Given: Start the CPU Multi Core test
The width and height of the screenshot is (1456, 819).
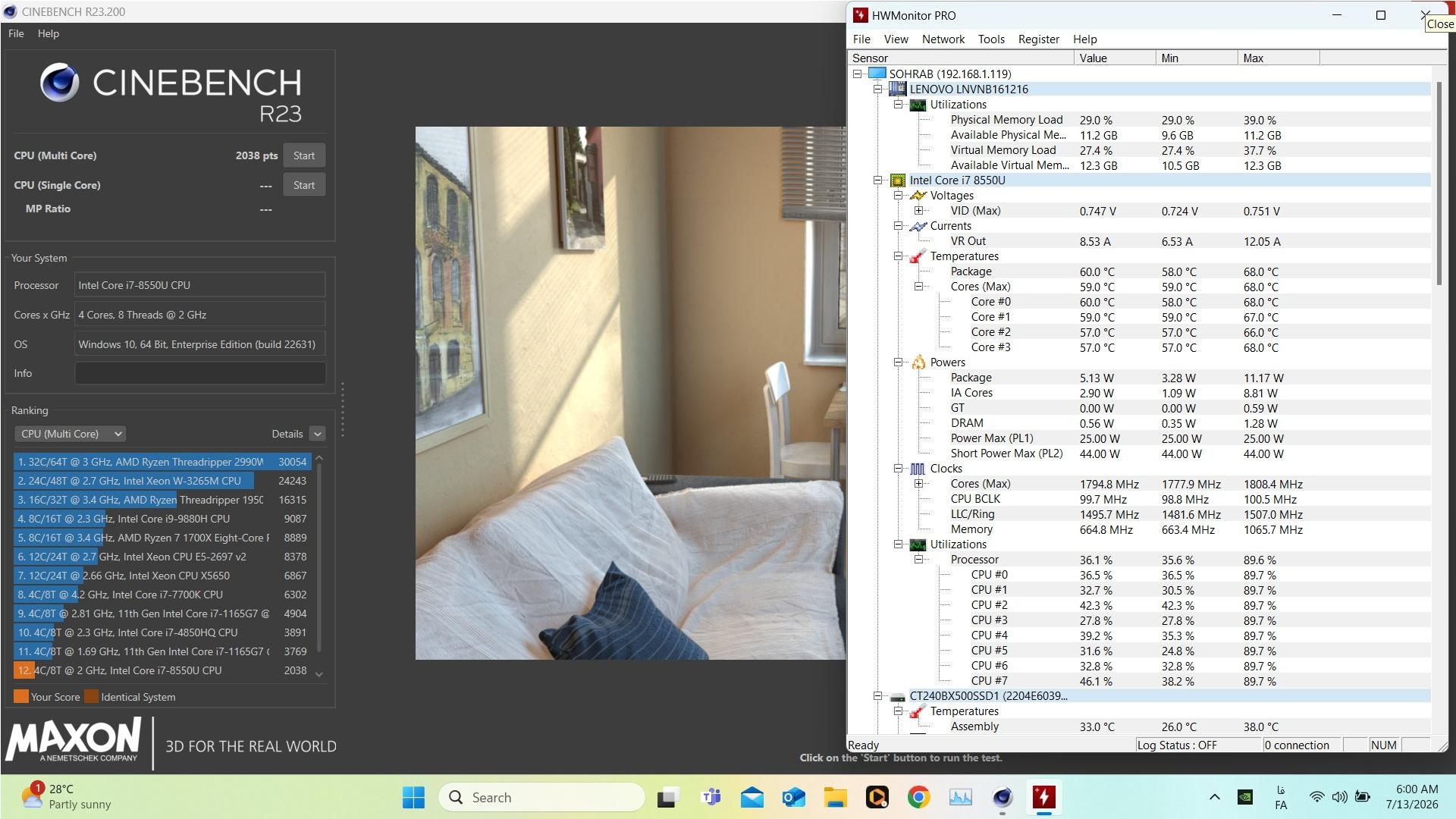Looking at the screenshot, I should 304,155.
